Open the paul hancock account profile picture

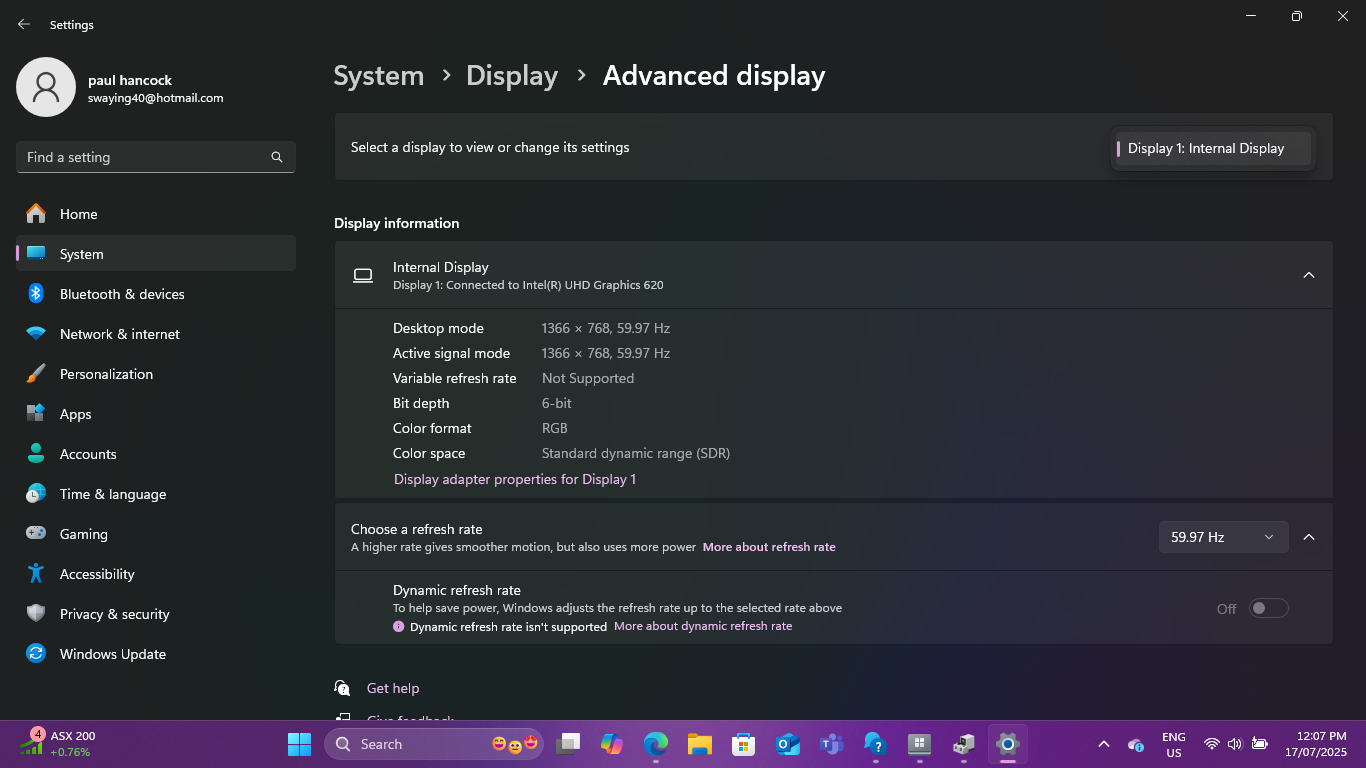click(x=46, y=87)
